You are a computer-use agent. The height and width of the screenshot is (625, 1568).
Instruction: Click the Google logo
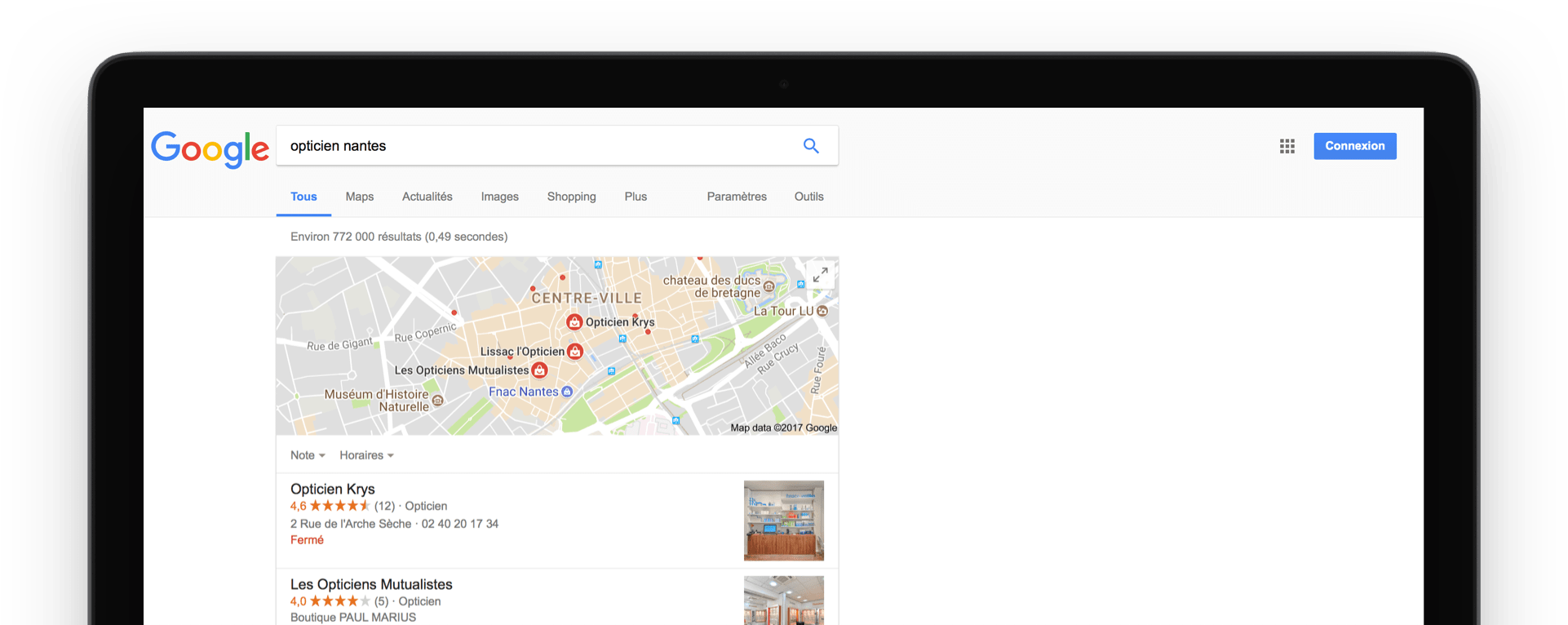pos(210,148)
